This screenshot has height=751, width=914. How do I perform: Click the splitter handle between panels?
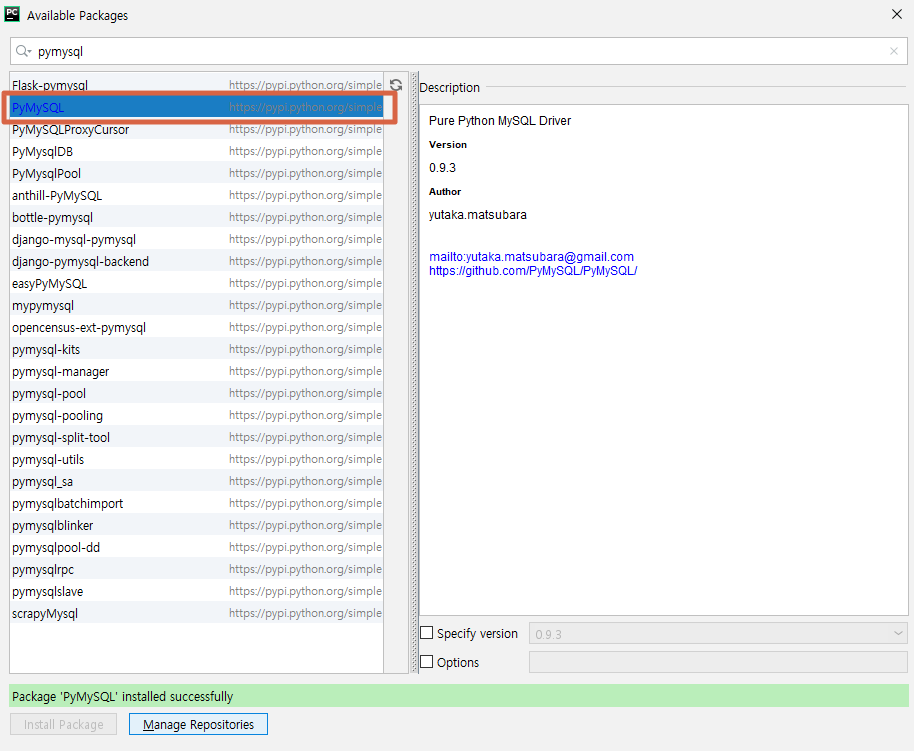[x=414, y=373]
